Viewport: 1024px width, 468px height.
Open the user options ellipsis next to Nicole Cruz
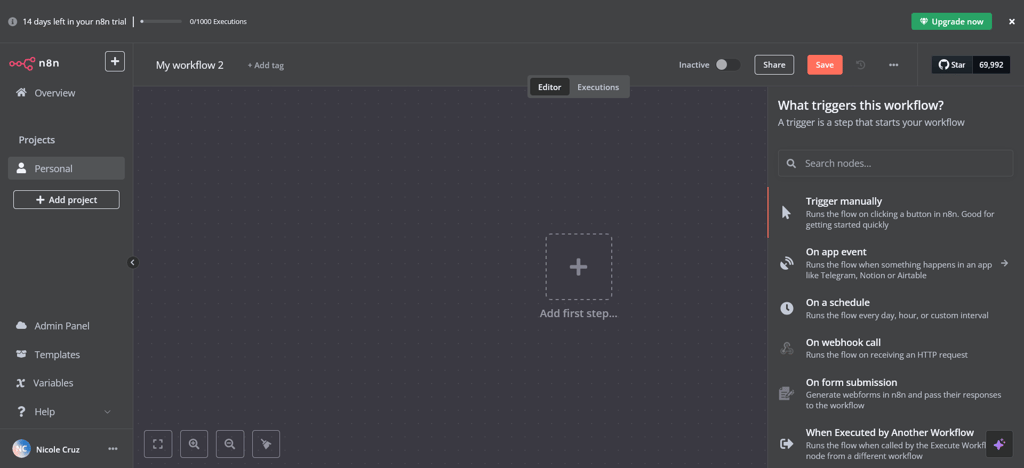tap(113, 449)
